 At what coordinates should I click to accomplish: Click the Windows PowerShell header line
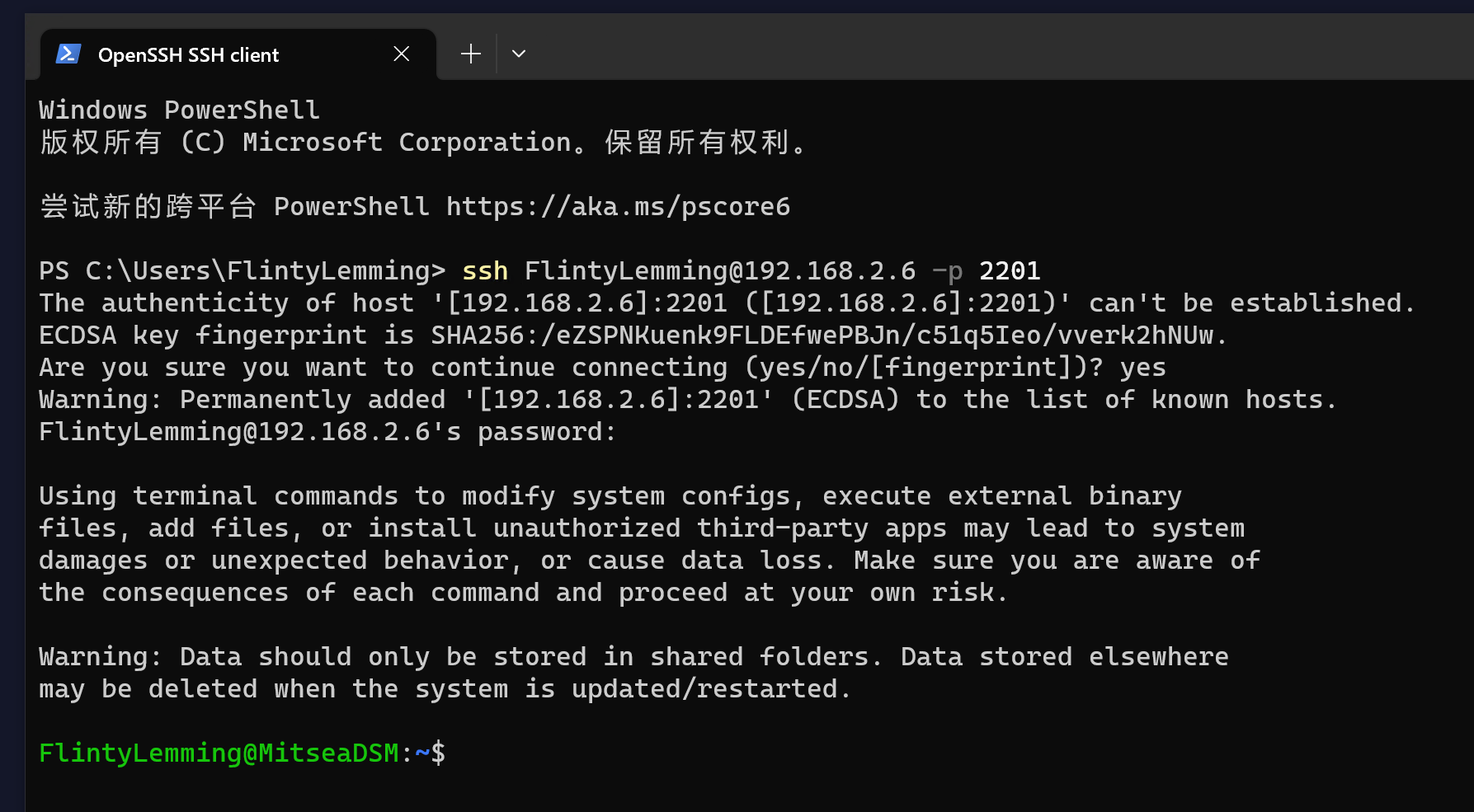tap(179, 110)
